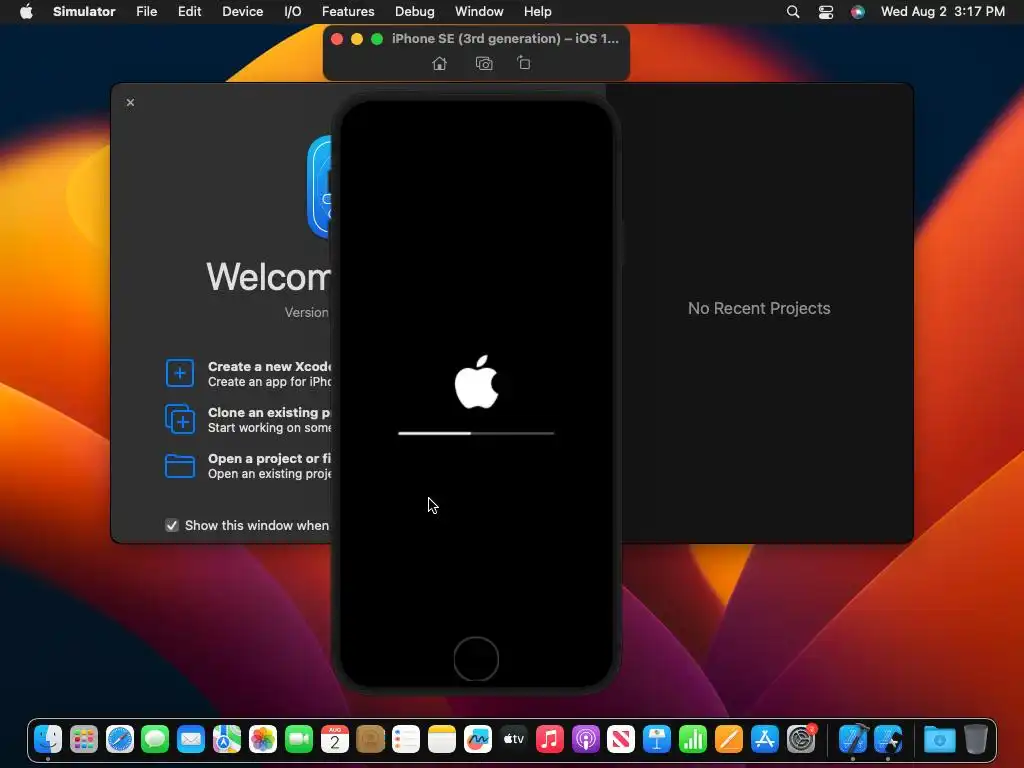Launch Safari from the Dock
This screenshot has width=1024, height=768.
[x=120, y=739]
